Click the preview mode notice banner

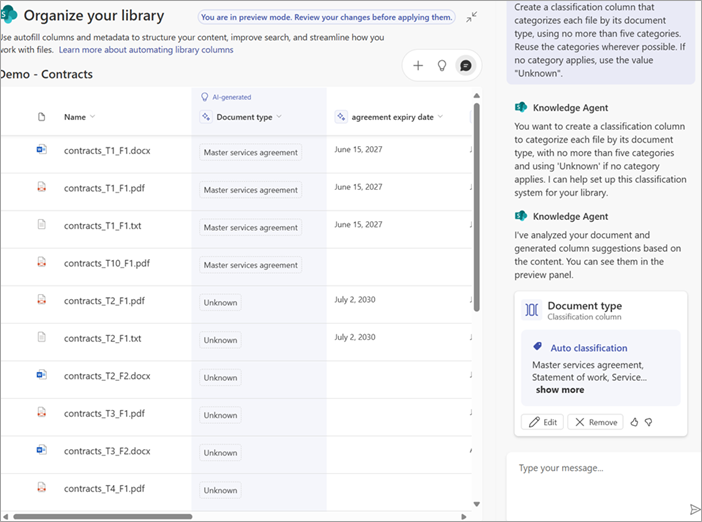(x=326, y=17)
